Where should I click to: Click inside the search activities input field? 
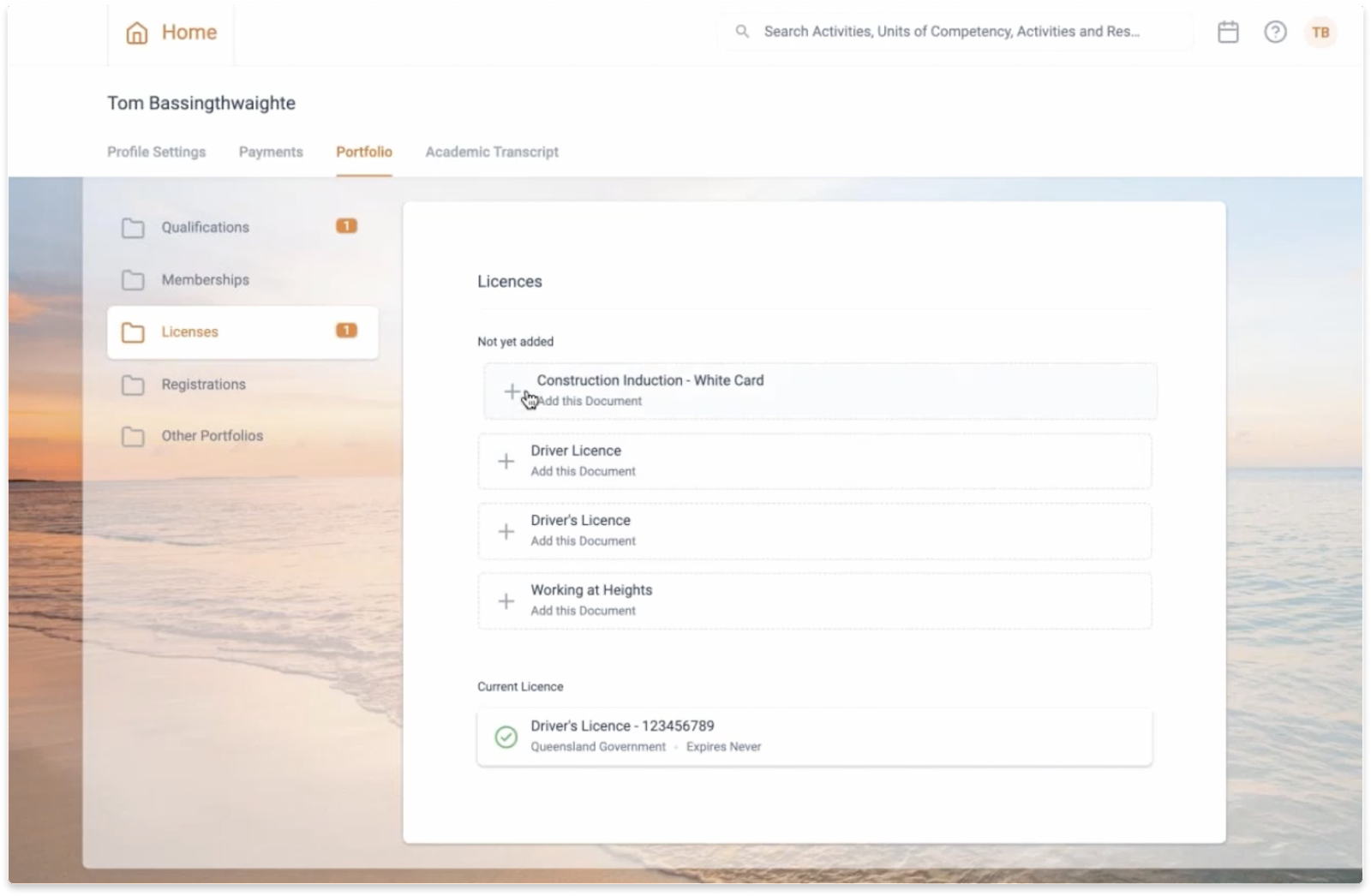point(943,32)
